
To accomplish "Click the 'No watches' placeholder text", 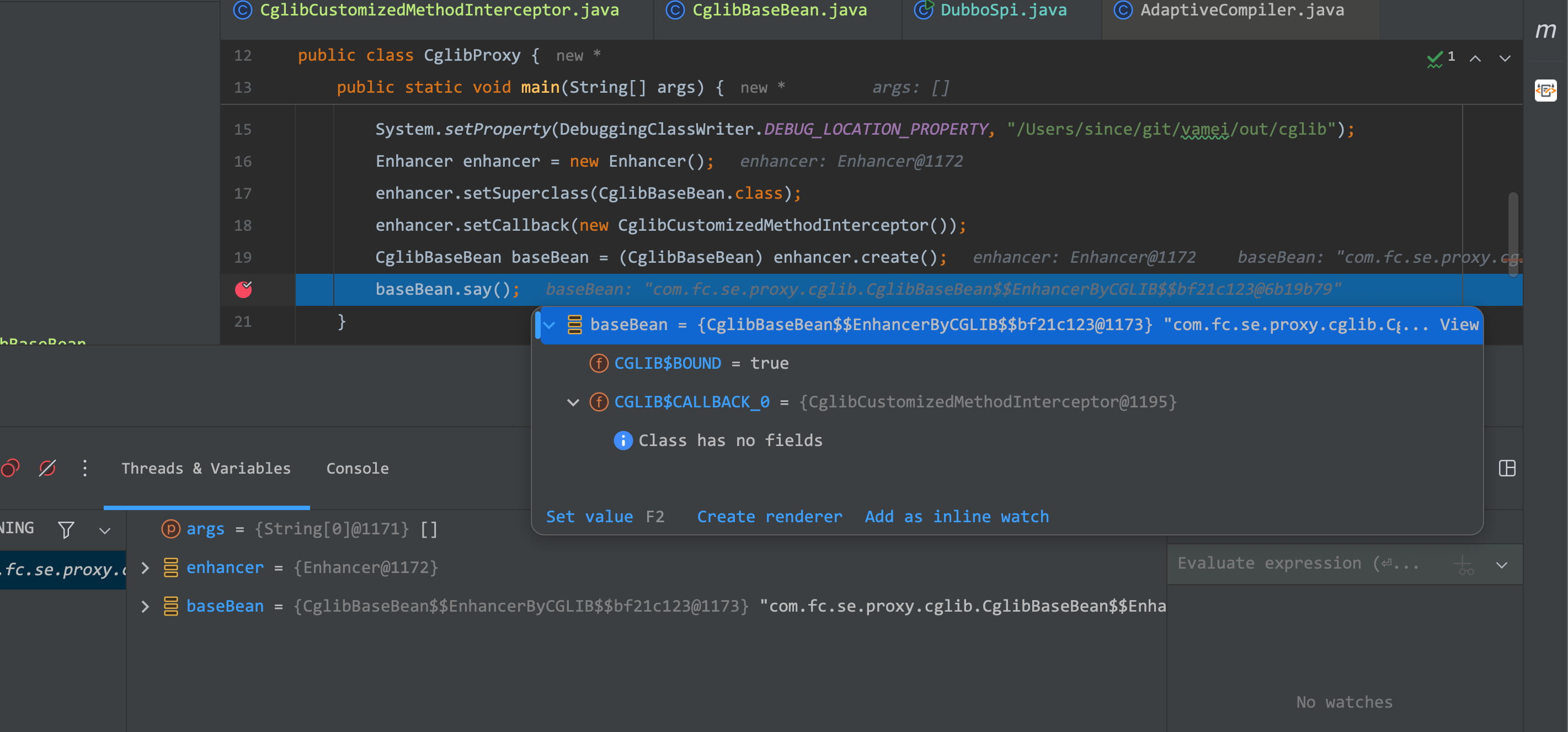I will [1344, 703].
